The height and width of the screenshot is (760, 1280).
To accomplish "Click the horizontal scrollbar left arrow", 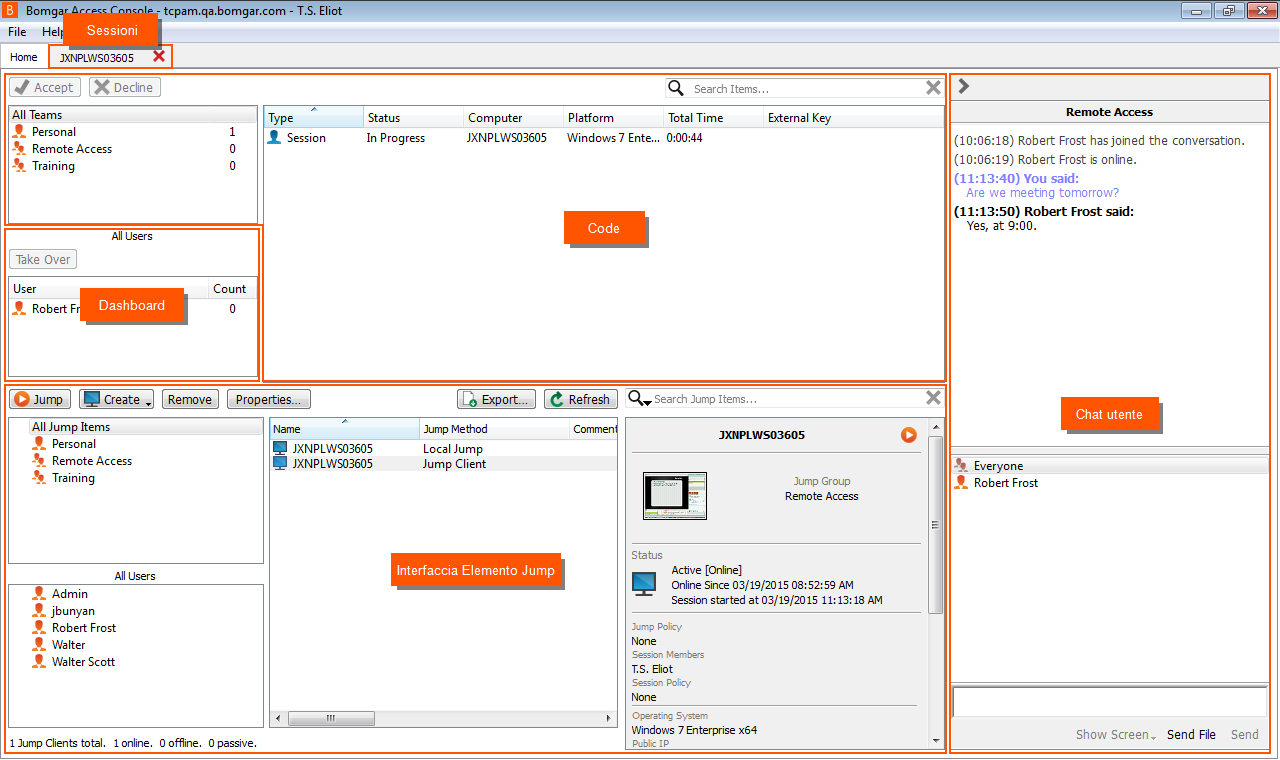I will (277, 718).
